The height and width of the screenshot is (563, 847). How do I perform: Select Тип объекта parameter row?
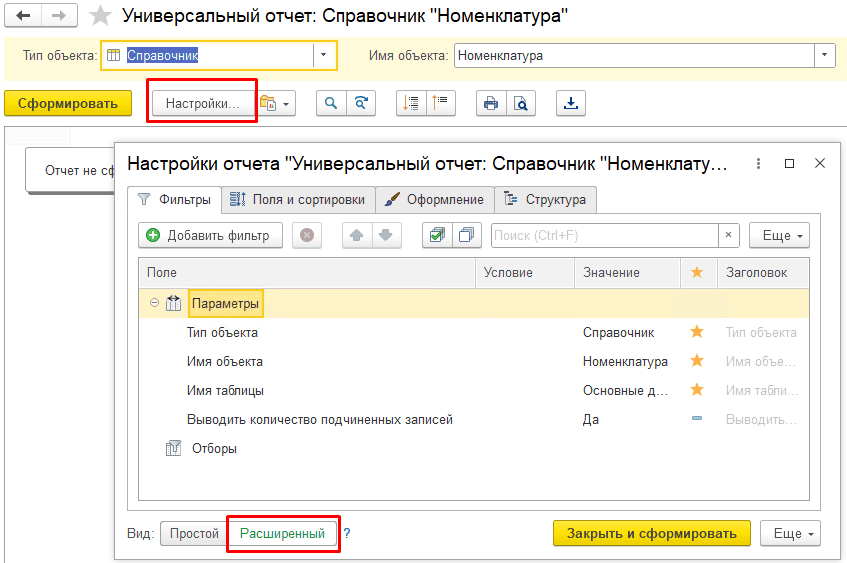[474, 332]
